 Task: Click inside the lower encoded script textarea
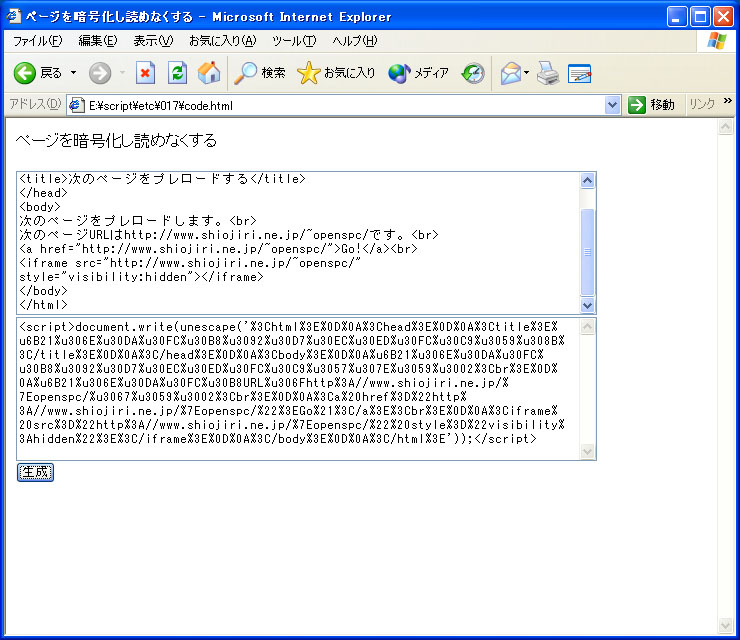pyautogui.click(x=298, y=388)
